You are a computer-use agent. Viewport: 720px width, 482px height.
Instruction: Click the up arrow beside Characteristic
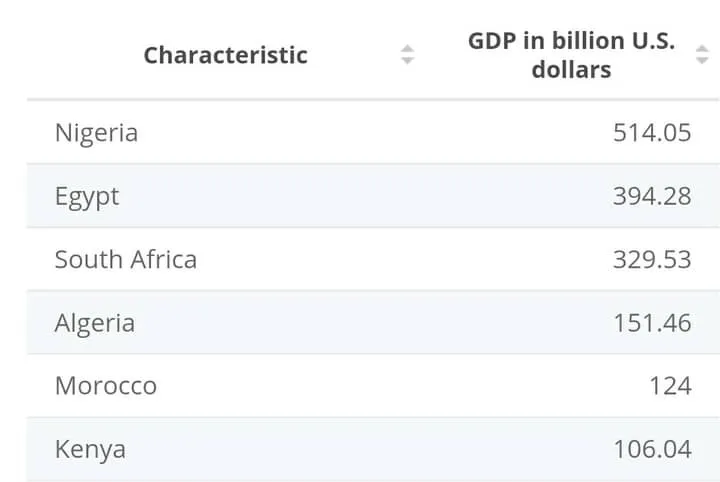(x=407, y=49)
